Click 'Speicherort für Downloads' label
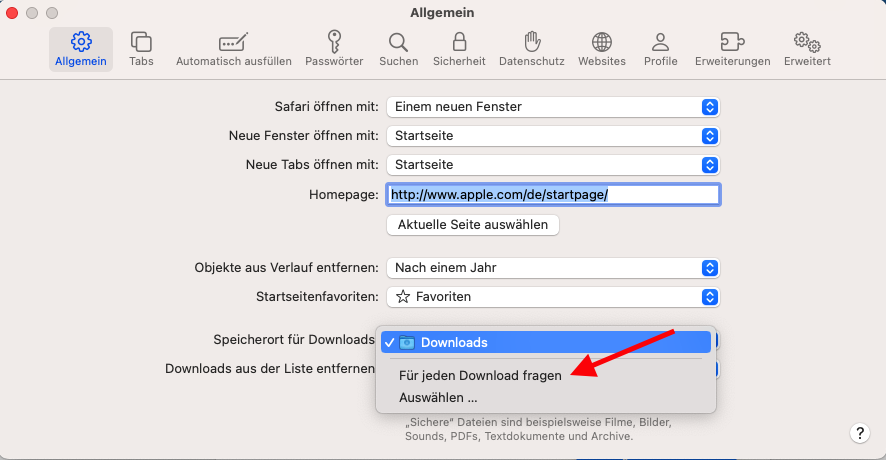 tap(294, 340)
